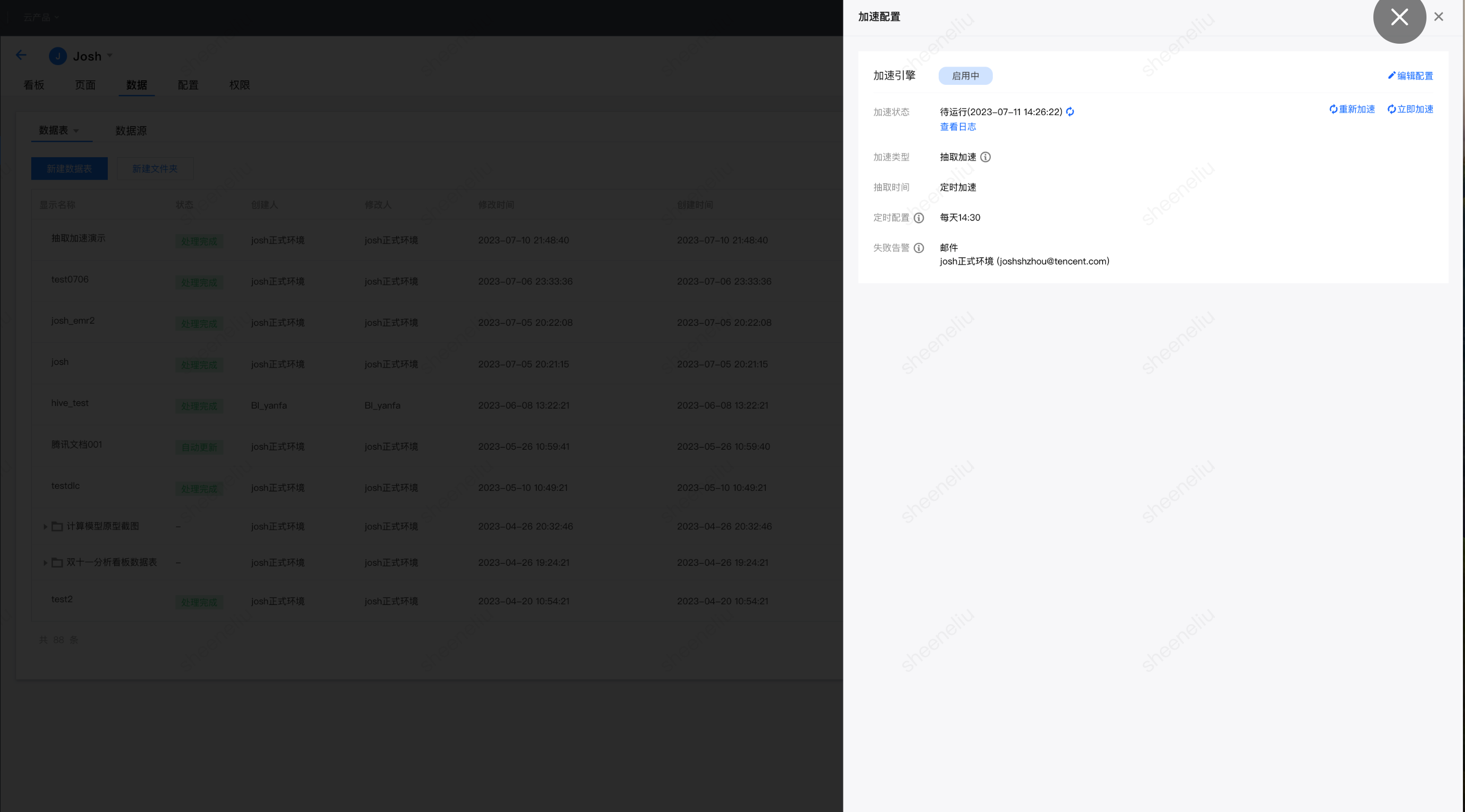Click 自动更新 status tag of 腾讯文档001
This screenshot has height=812, width=1465.
[x=199, y=447]
